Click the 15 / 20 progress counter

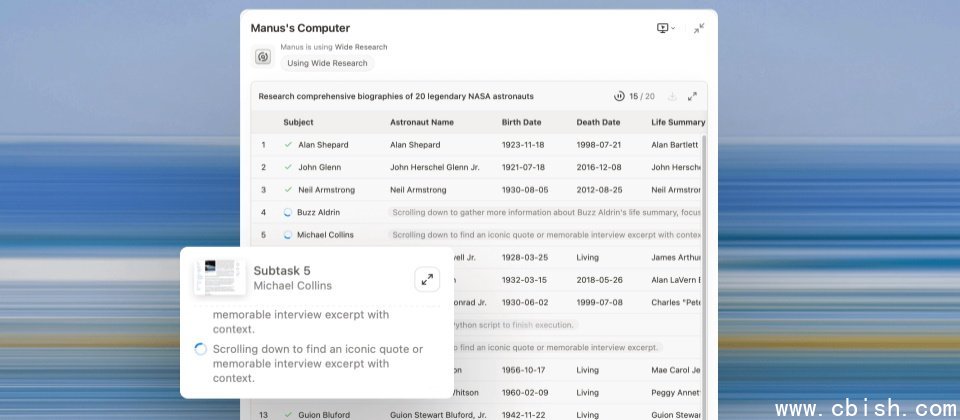[642, 97]
